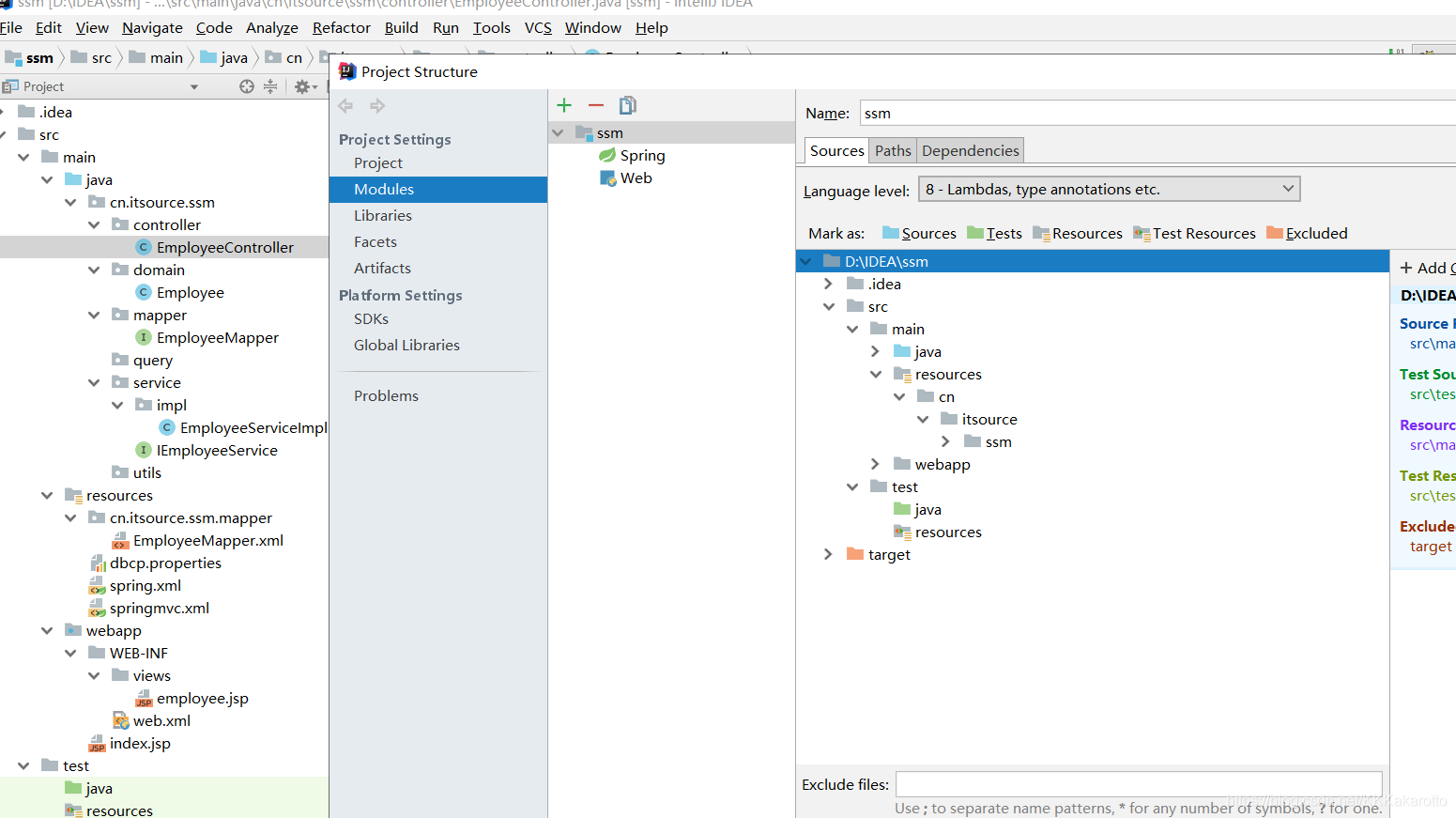The height and width of the screenshot is (818, 1456).
Task: Open the Build menu
Action: coord(401,28)
